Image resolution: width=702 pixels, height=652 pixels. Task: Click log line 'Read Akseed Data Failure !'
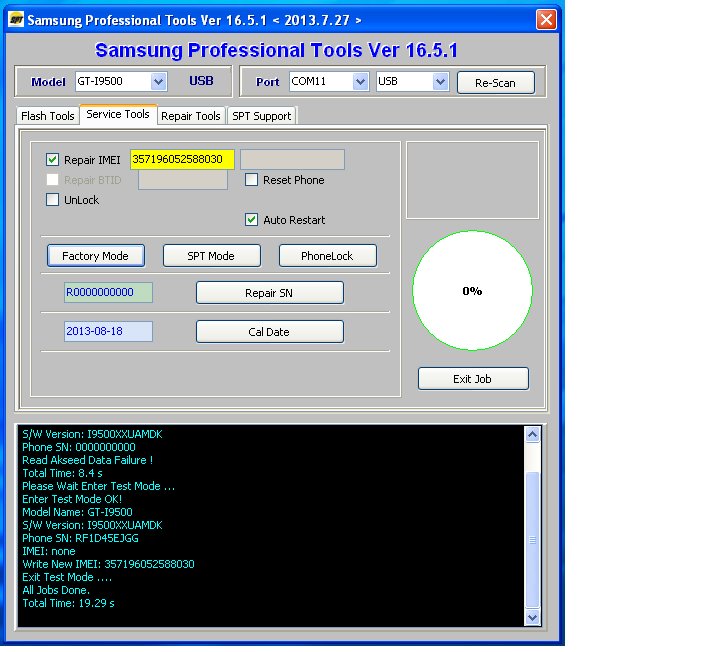pyautogui.click(x=88, y=460)
